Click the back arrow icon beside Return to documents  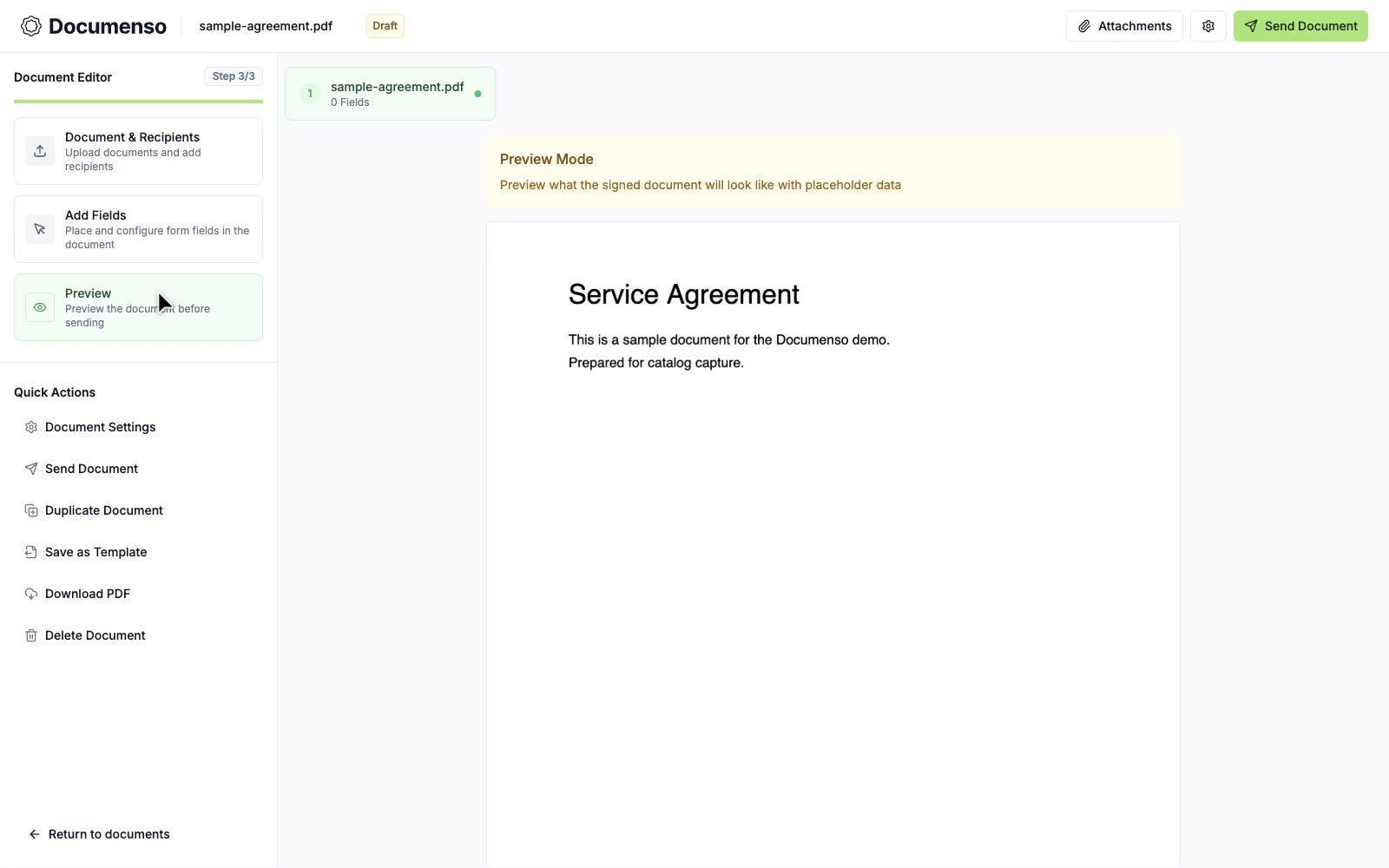(35, 834)
